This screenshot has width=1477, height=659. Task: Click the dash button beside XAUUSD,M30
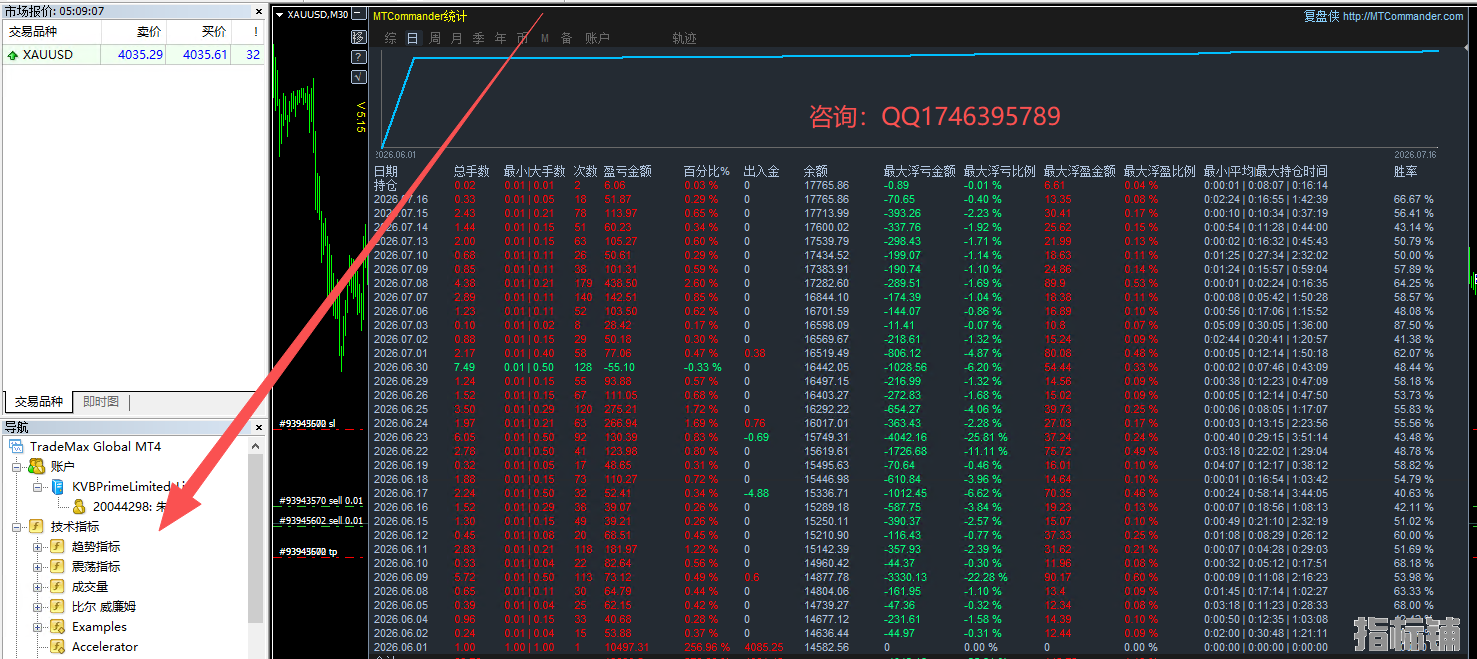(x=357, y=15)
